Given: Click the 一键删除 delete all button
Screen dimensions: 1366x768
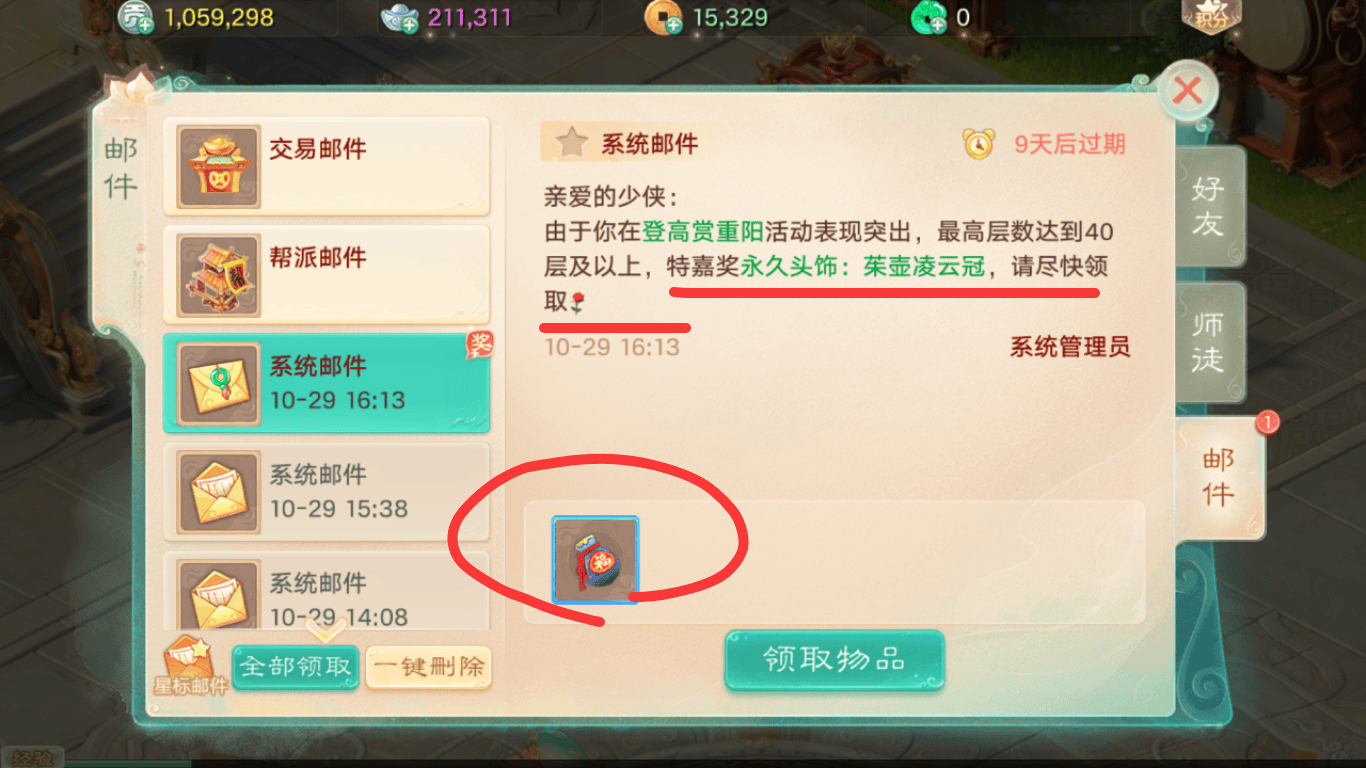Looking at the screenshot, I should click(x=429, y=667).
